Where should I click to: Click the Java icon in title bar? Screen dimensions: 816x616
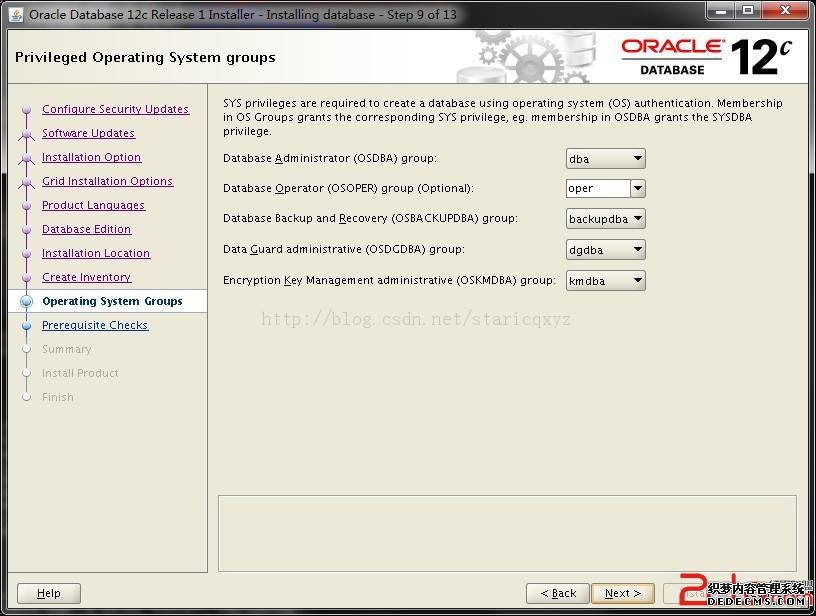pos(16,14)
